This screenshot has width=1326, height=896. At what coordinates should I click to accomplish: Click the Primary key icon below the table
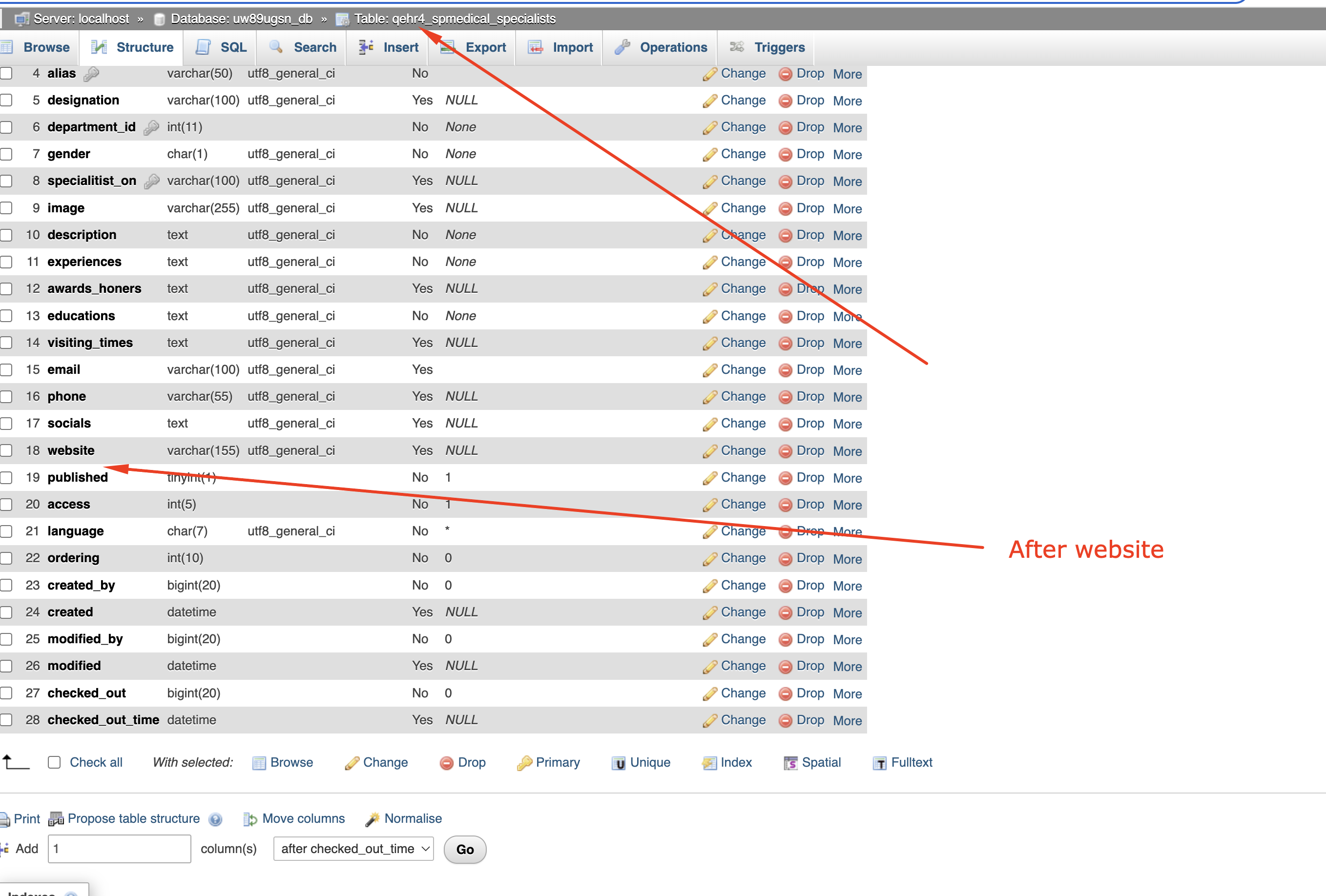524,763
